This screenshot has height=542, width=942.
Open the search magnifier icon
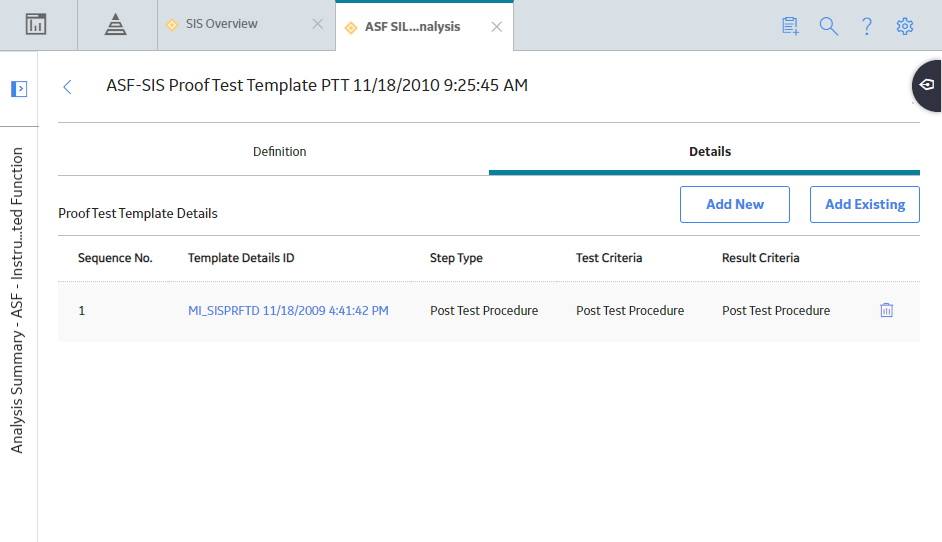[x=828, y=26]
